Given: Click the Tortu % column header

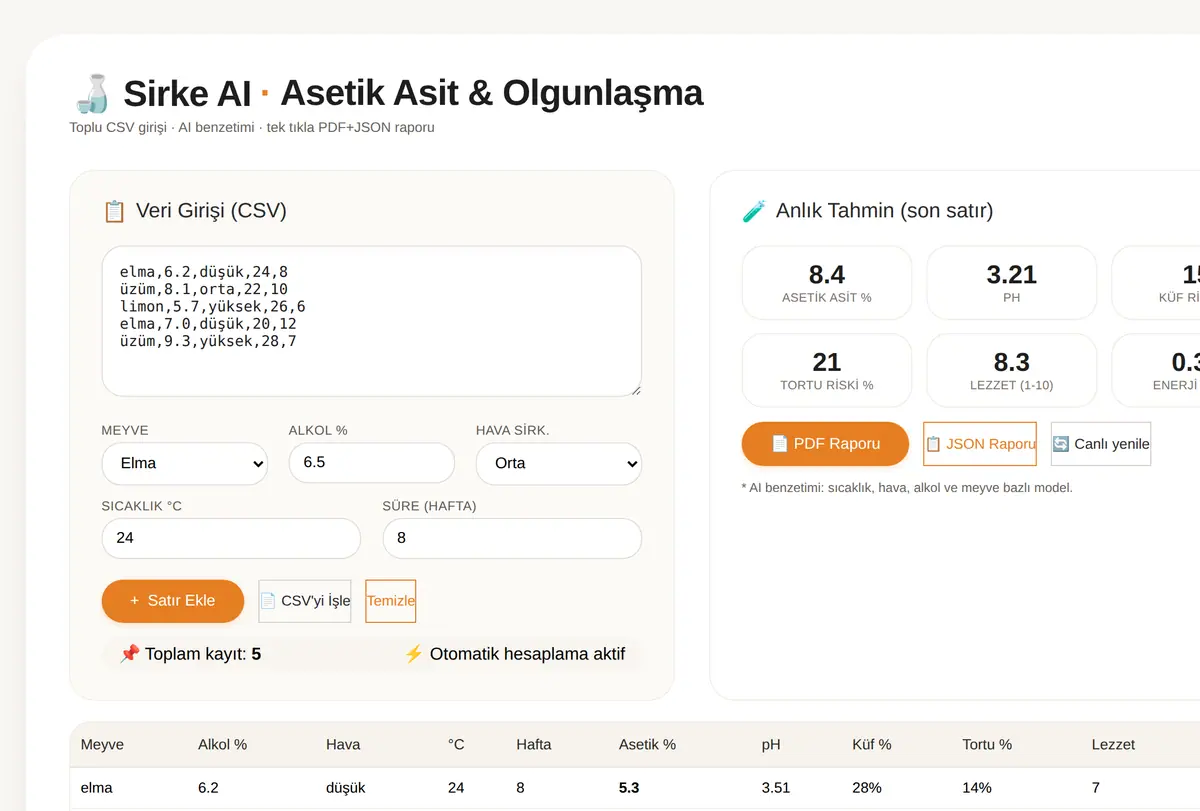Looking at the screenshot, I should [987, 745].
